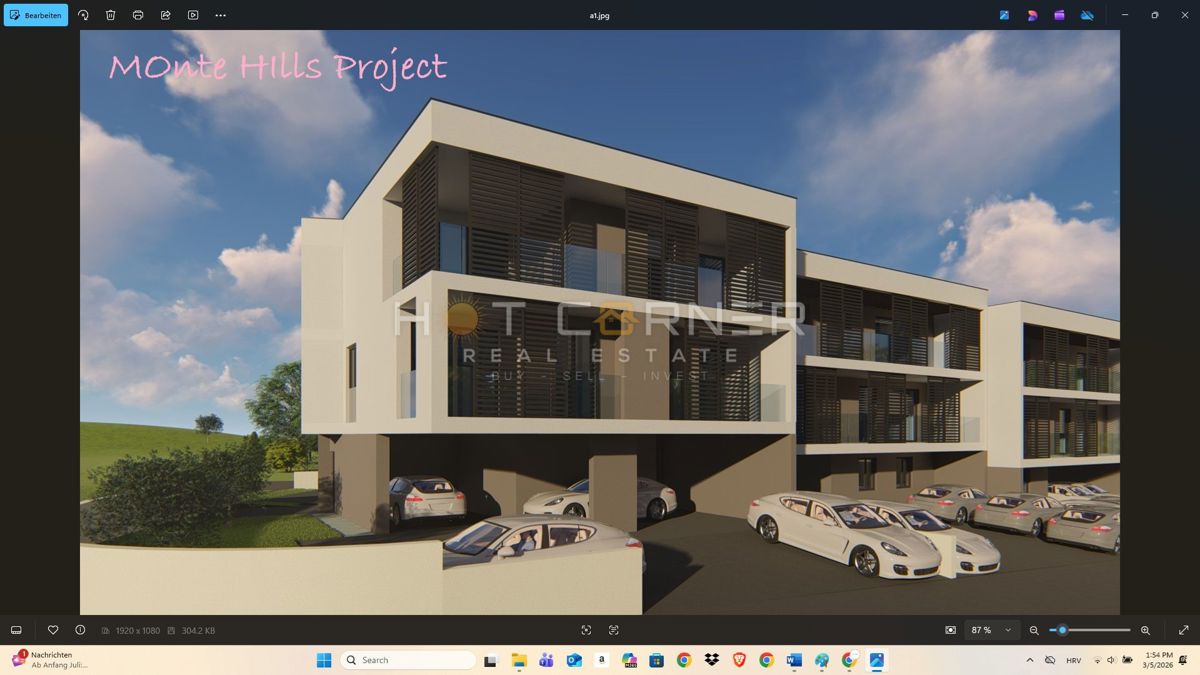Mark the photo as favorite with heart

click(53, 630)
